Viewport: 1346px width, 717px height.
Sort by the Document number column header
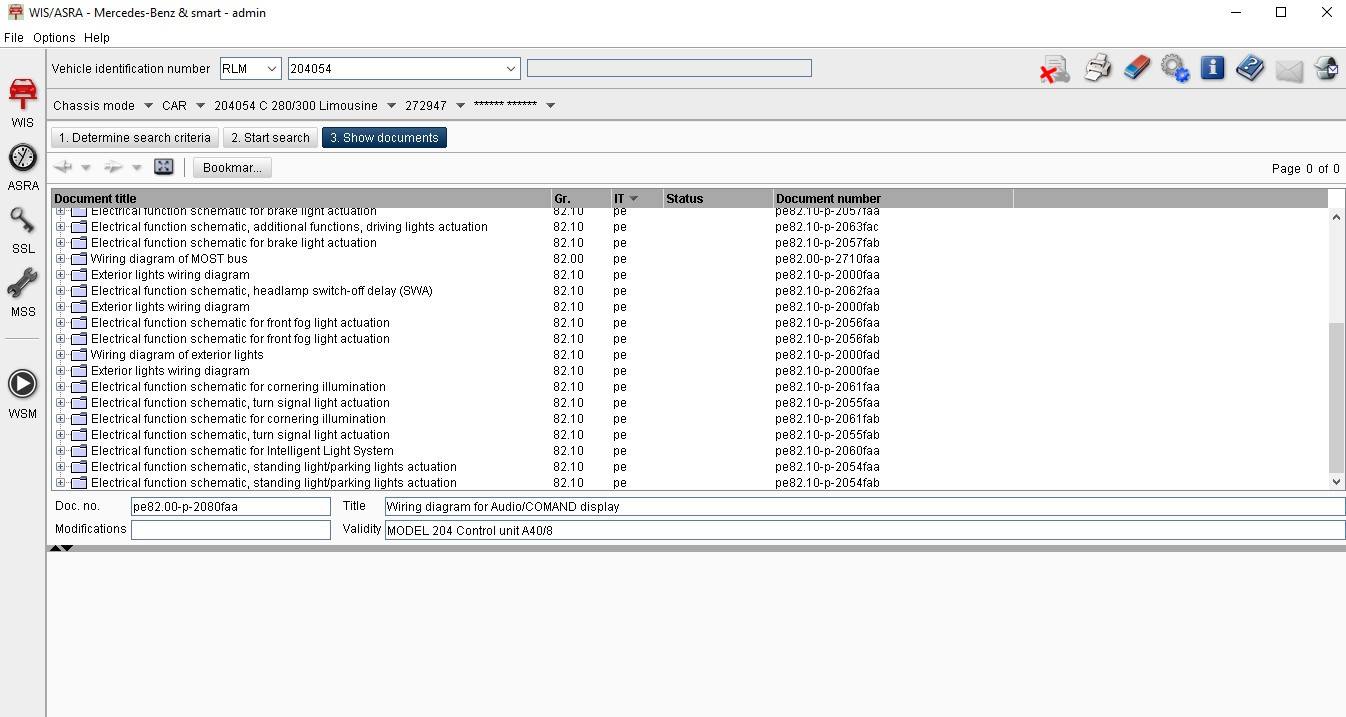[x=893, y=198]
